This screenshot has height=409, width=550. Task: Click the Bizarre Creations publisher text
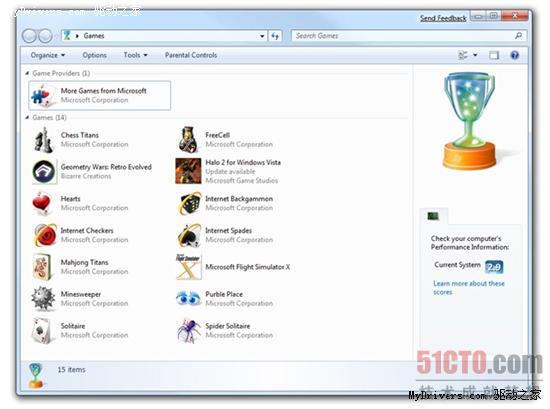point(86,176)
